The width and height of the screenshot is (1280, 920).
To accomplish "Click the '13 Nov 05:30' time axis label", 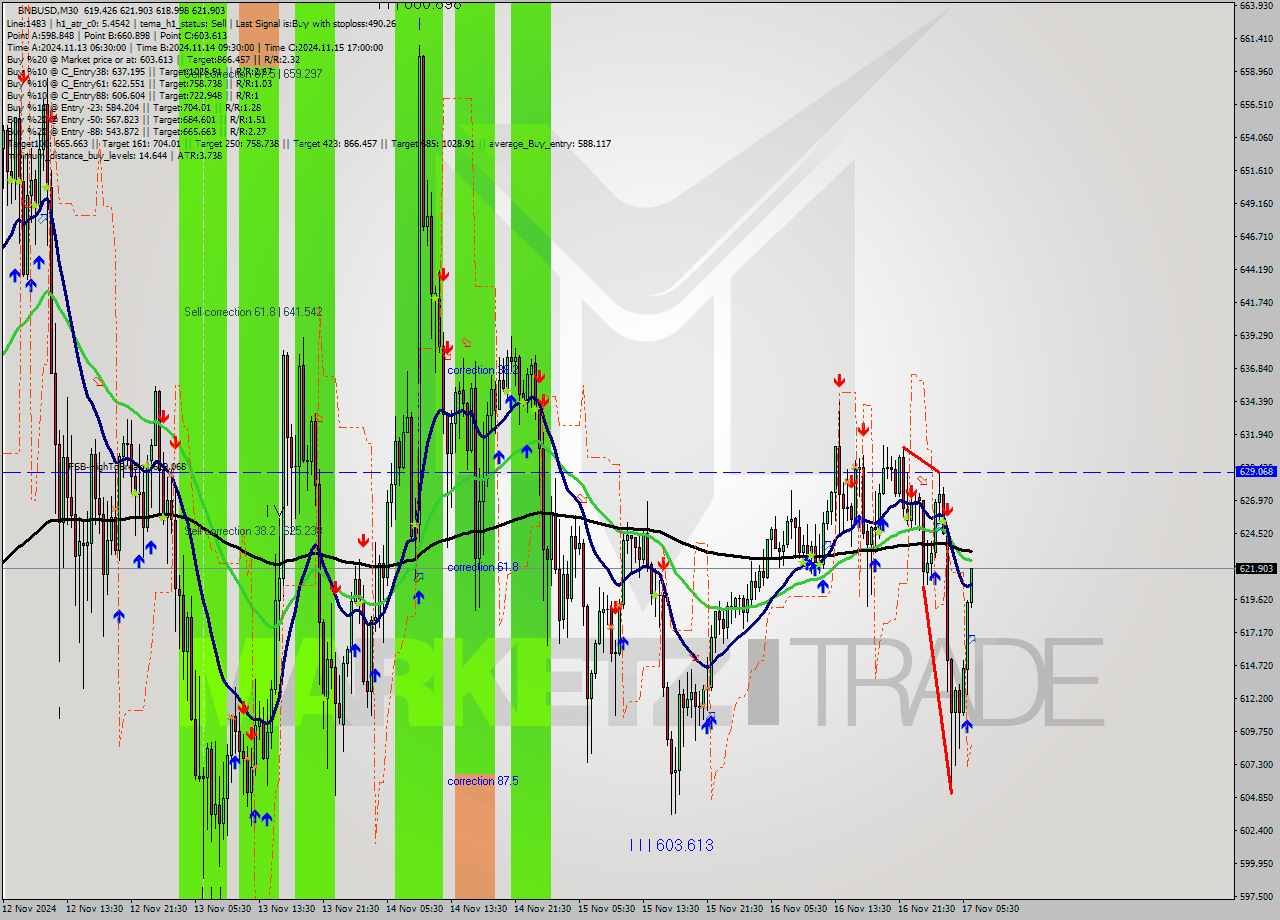I will [x=222, y=909].
